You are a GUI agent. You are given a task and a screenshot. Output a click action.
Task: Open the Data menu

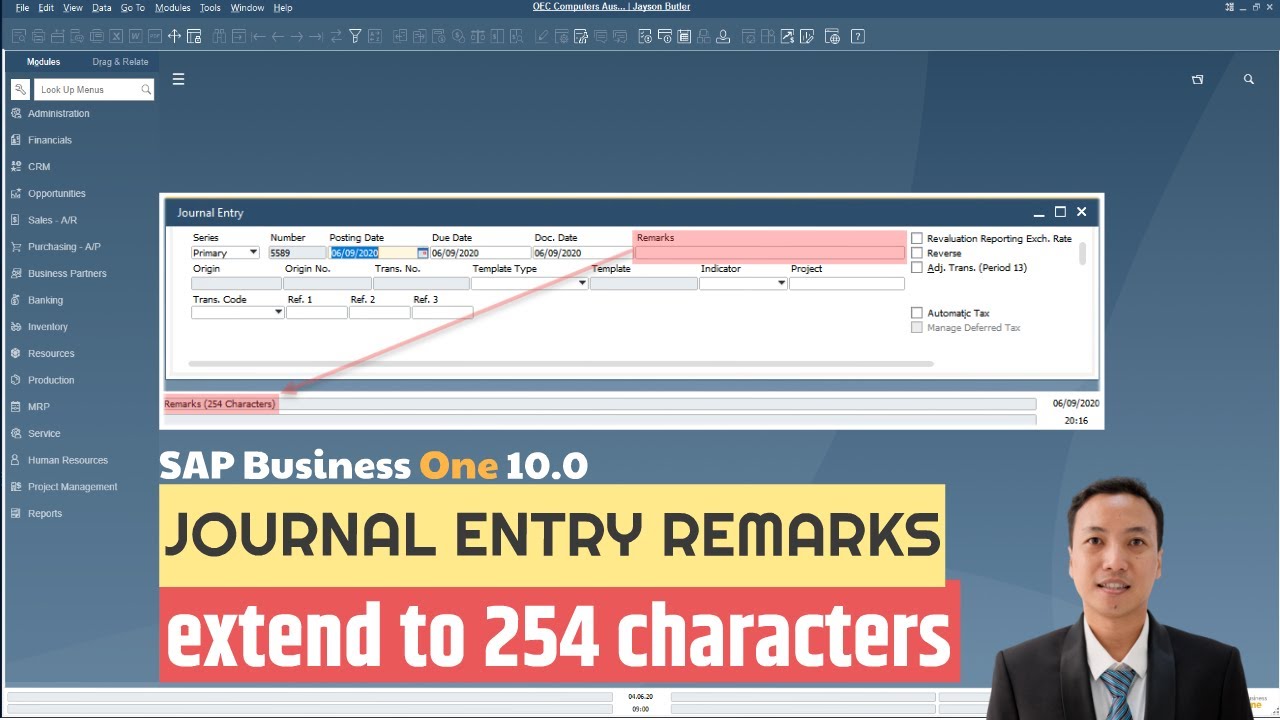click(x=102, y=7)
